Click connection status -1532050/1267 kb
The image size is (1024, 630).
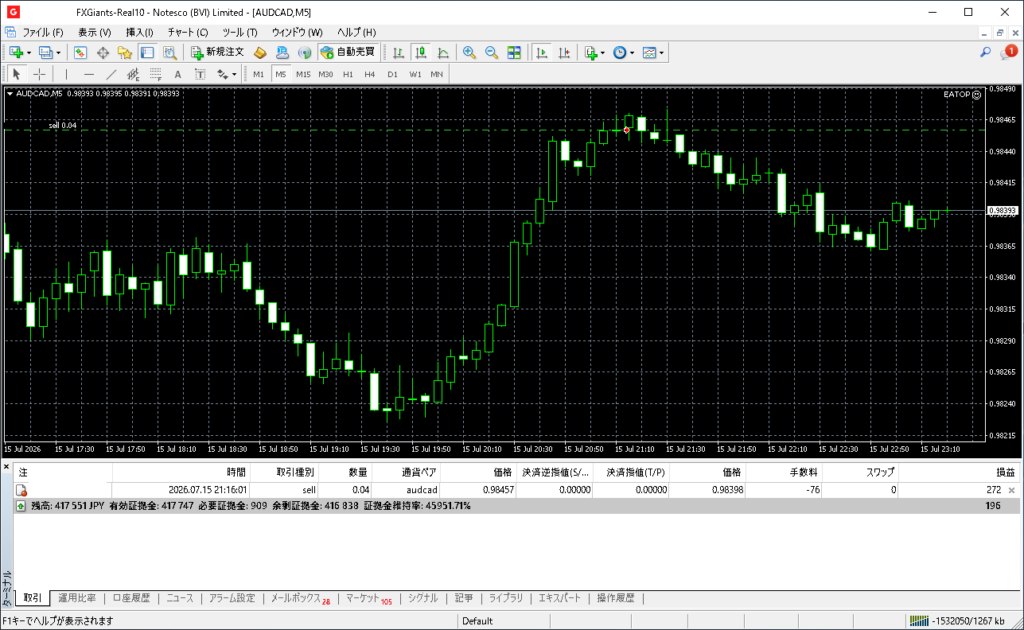pos(957,621)
